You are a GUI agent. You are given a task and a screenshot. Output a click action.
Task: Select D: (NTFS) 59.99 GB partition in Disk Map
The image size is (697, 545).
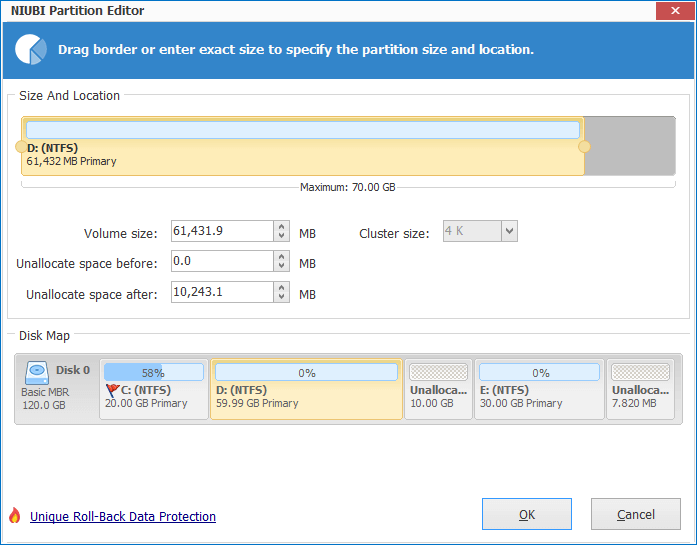[x=306, y=389]
